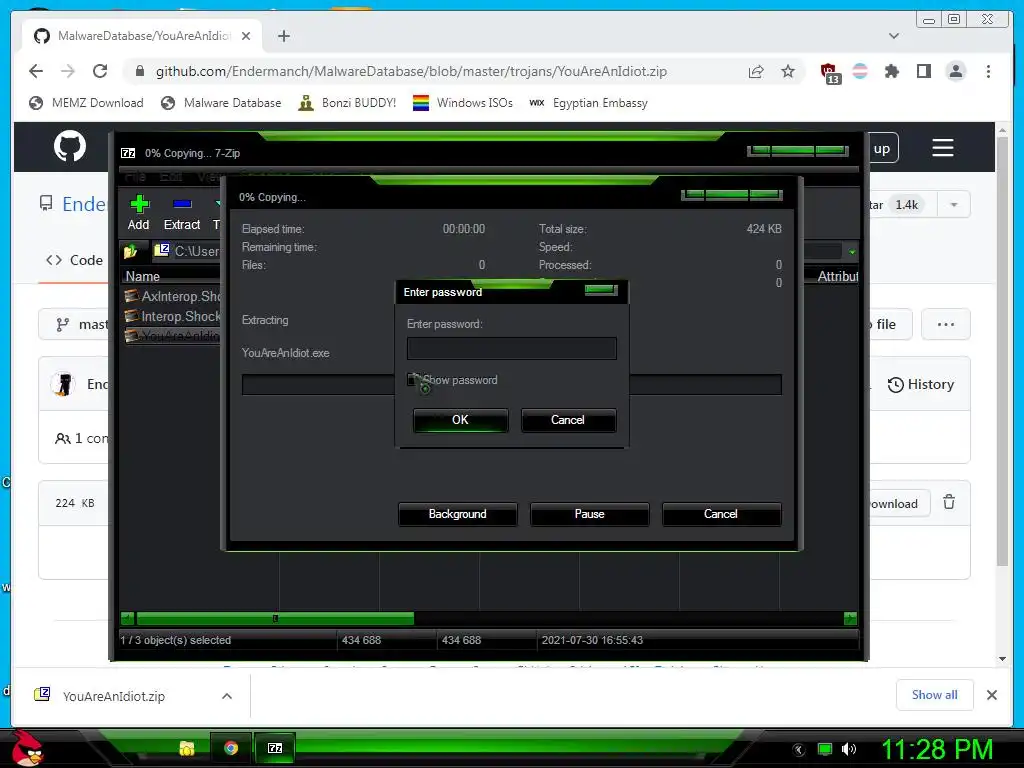Confirm password with OK button

pyautogui.click(x=460, y=420)
